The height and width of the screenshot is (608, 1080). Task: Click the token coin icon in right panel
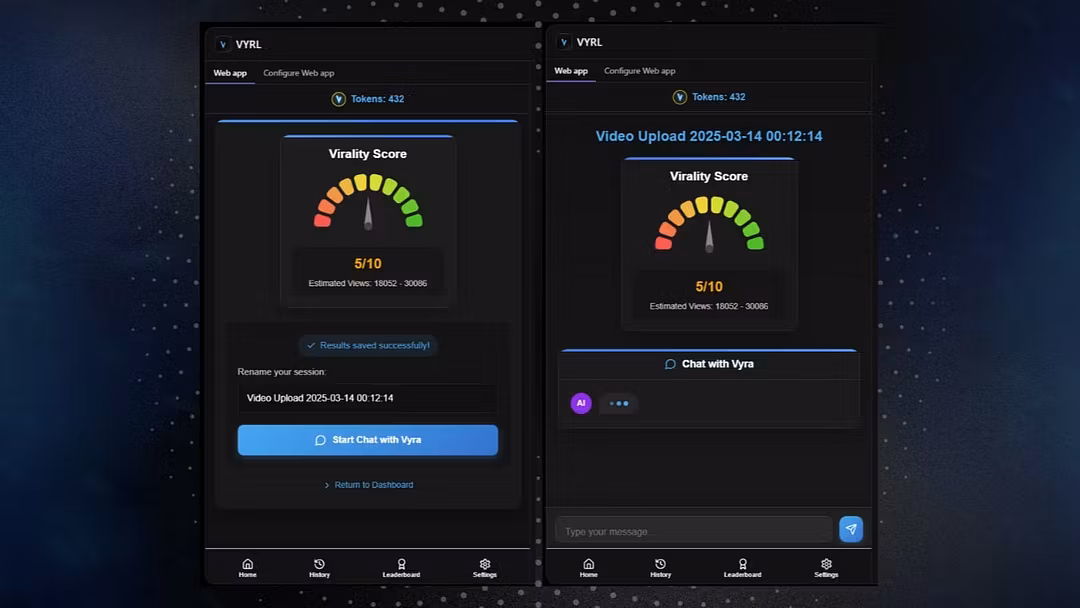click(679, 97)
